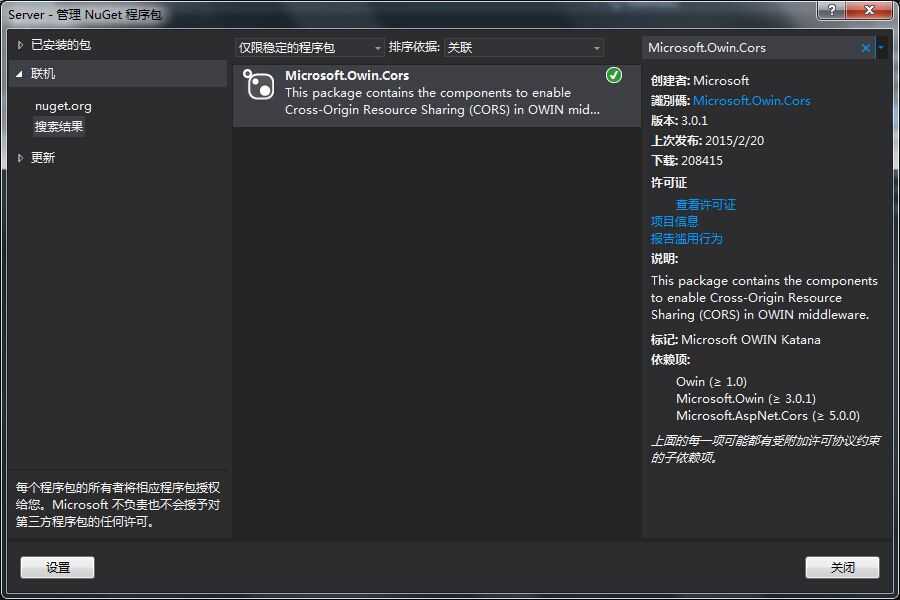Click the download count 208415

tap(701, 161)
